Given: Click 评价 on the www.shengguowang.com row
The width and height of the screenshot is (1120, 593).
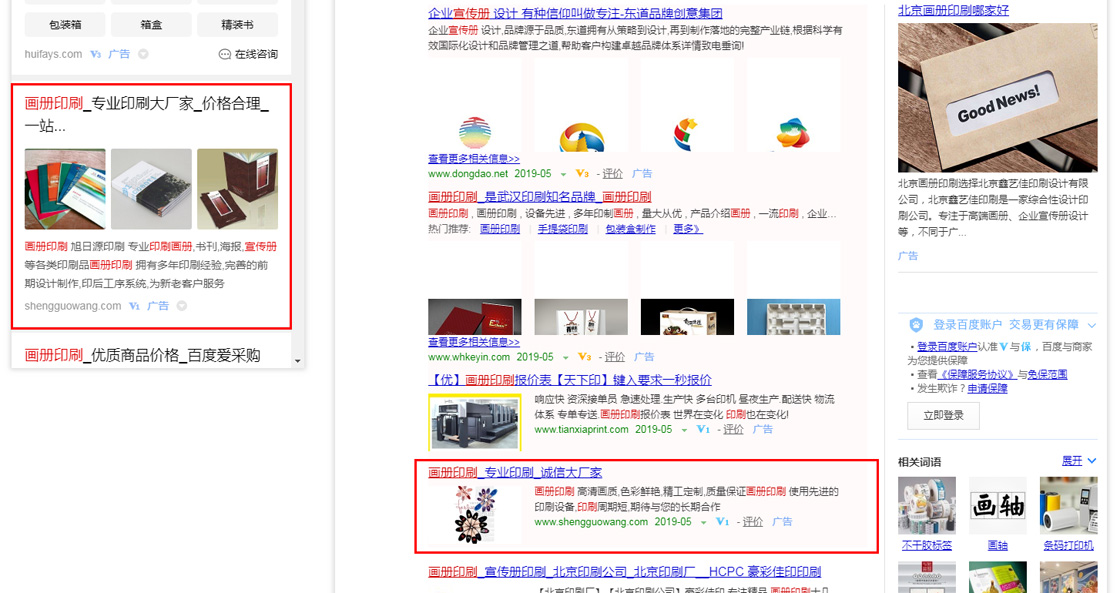Looking at the screenshot, I should pyautogui.click(x=752, y=522).
